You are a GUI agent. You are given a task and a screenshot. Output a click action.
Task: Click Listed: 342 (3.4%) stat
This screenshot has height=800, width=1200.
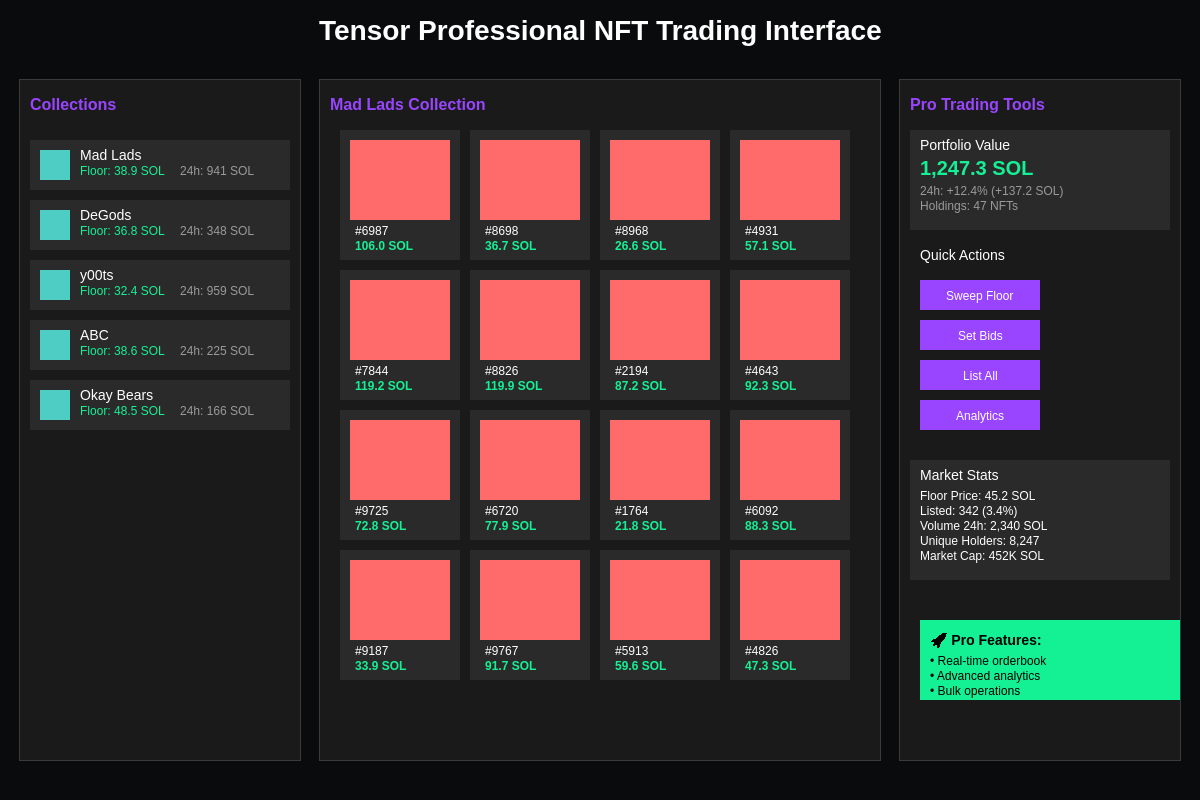point(969,511)
